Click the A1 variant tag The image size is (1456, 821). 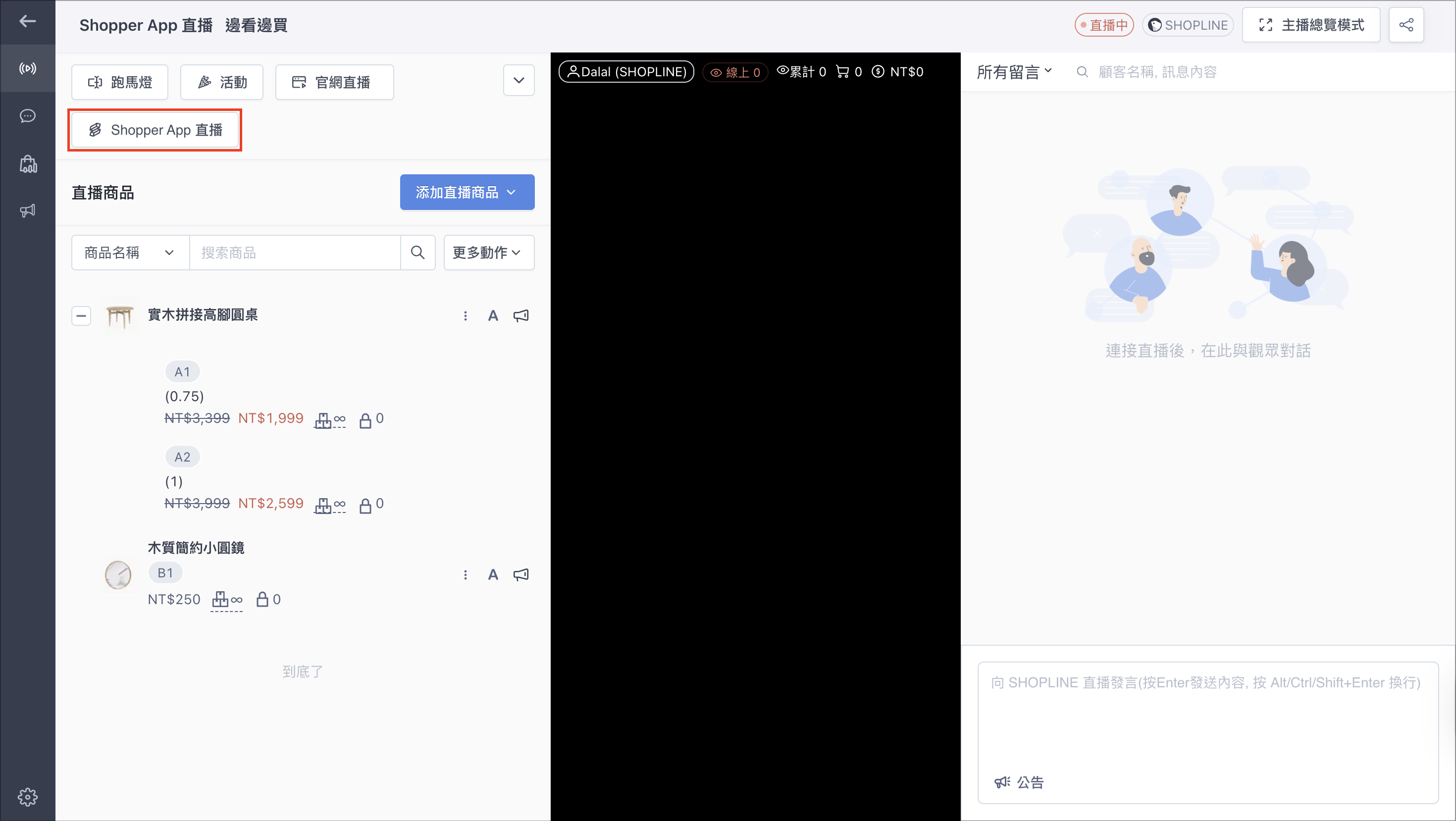(x=182, y=372)
